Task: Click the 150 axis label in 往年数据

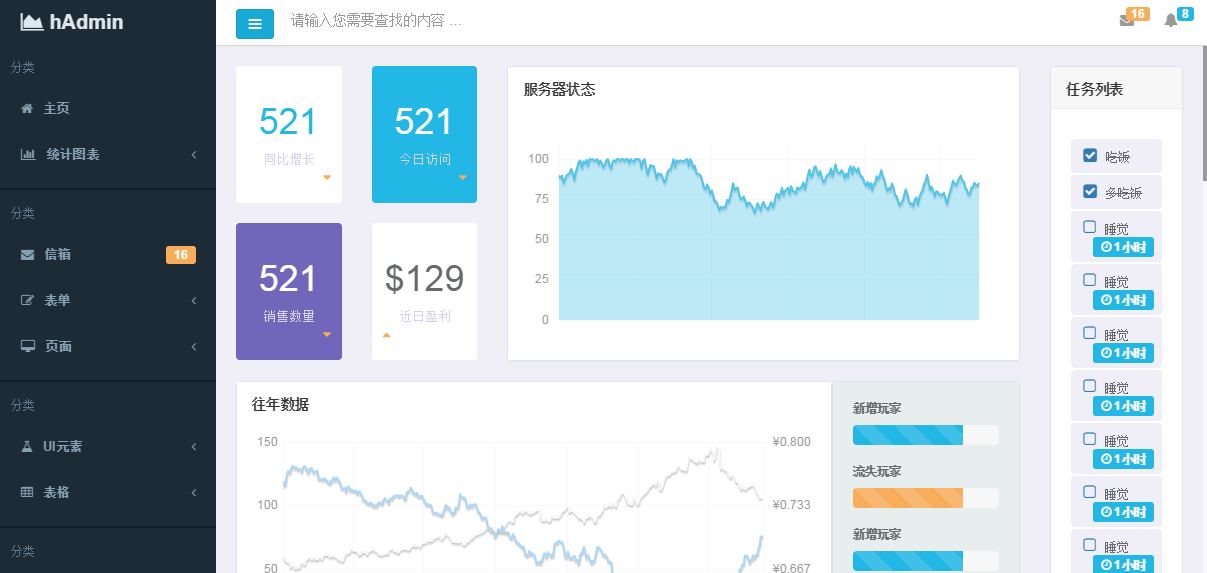Action: (267, 442)
